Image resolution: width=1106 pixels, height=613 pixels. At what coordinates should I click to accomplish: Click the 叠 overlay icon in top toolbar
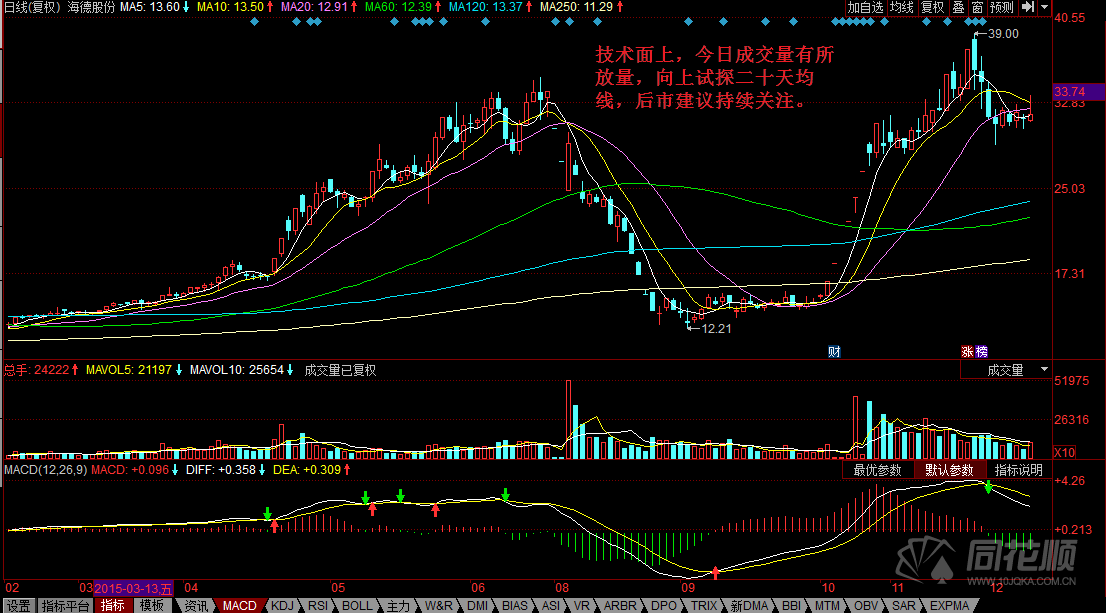958,7
